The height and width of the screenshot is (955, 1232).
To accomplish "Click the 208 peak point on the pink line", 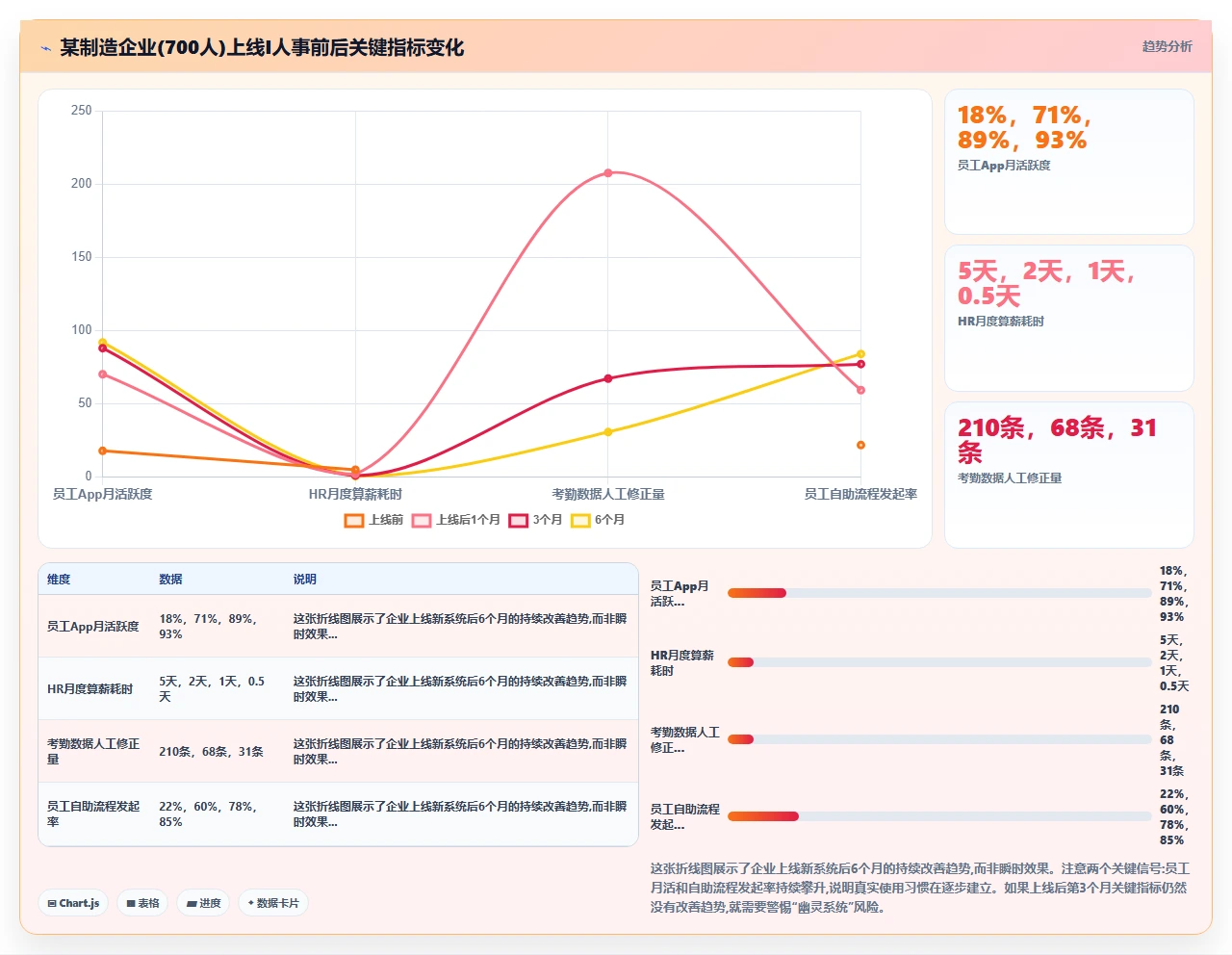I will tap(608, 173).
